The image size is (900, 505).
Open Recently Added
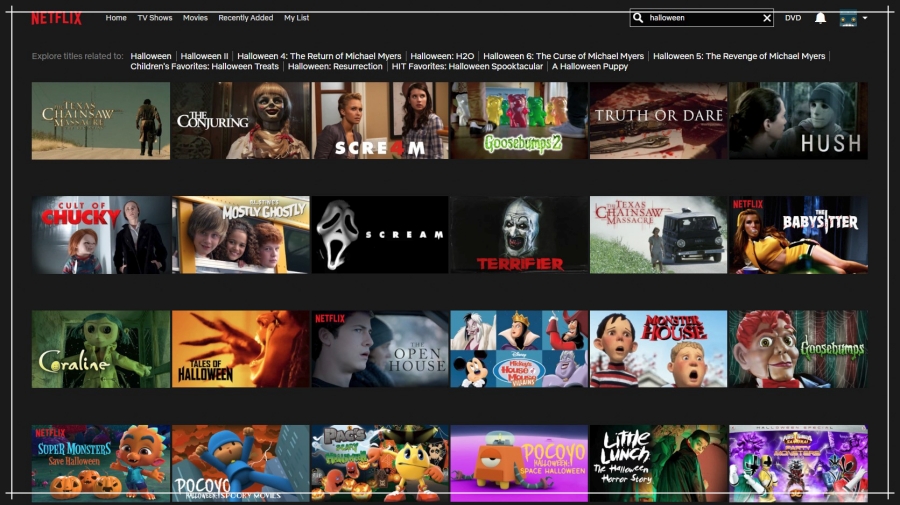(246, 18)
